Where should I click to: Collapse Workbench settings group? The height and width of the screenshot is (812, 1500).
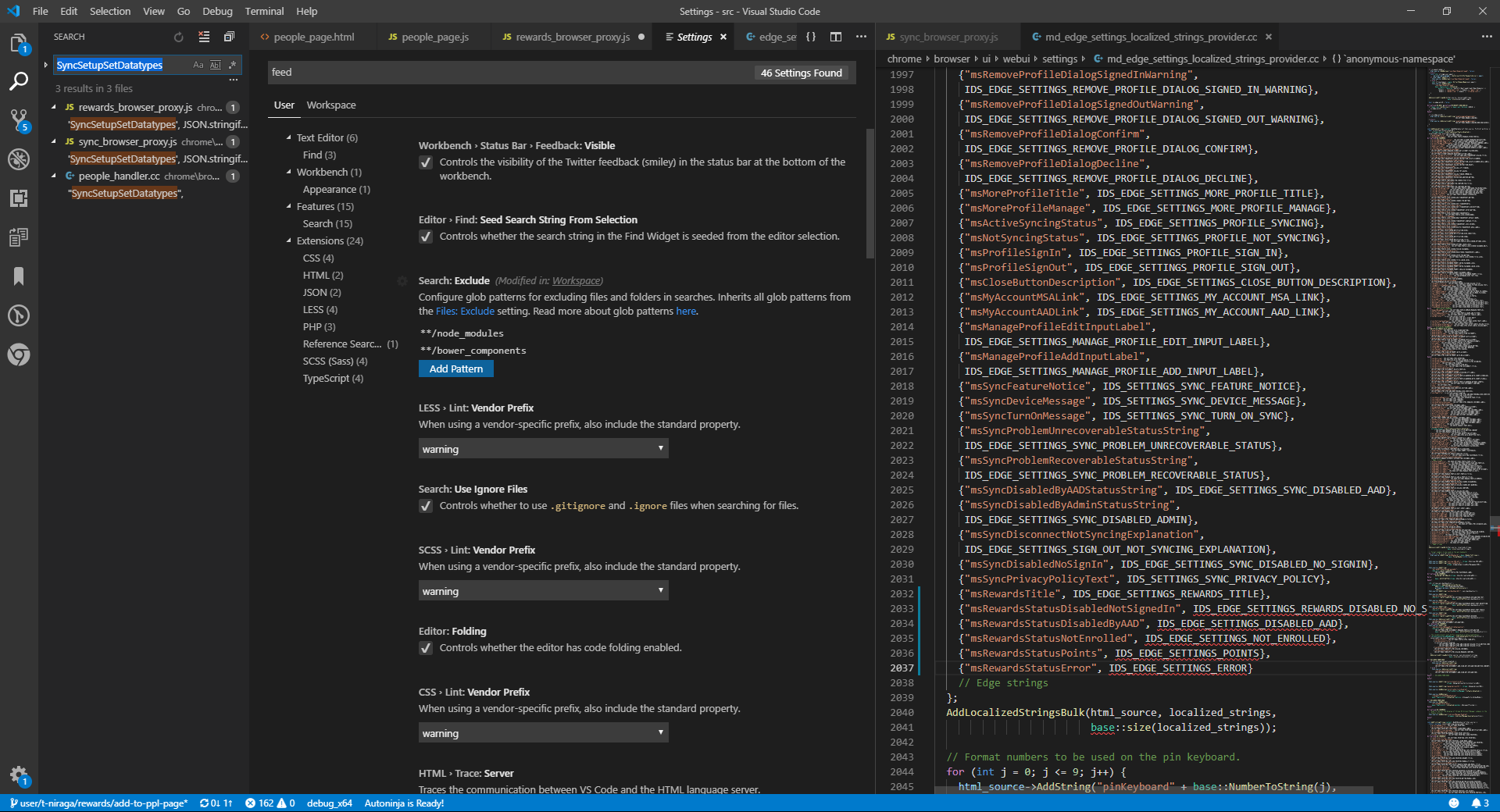coord(288,172)
